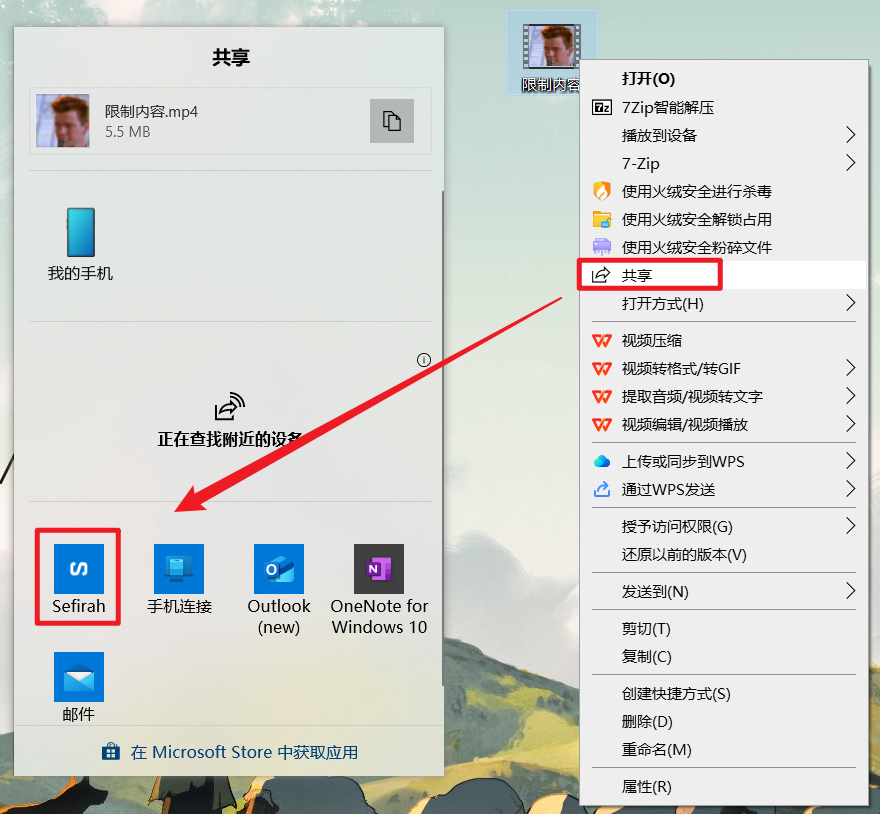880x814 pixels.
Task: Open the 在 Microsoft Store 中获取应用 link
Action: [230, 752]
